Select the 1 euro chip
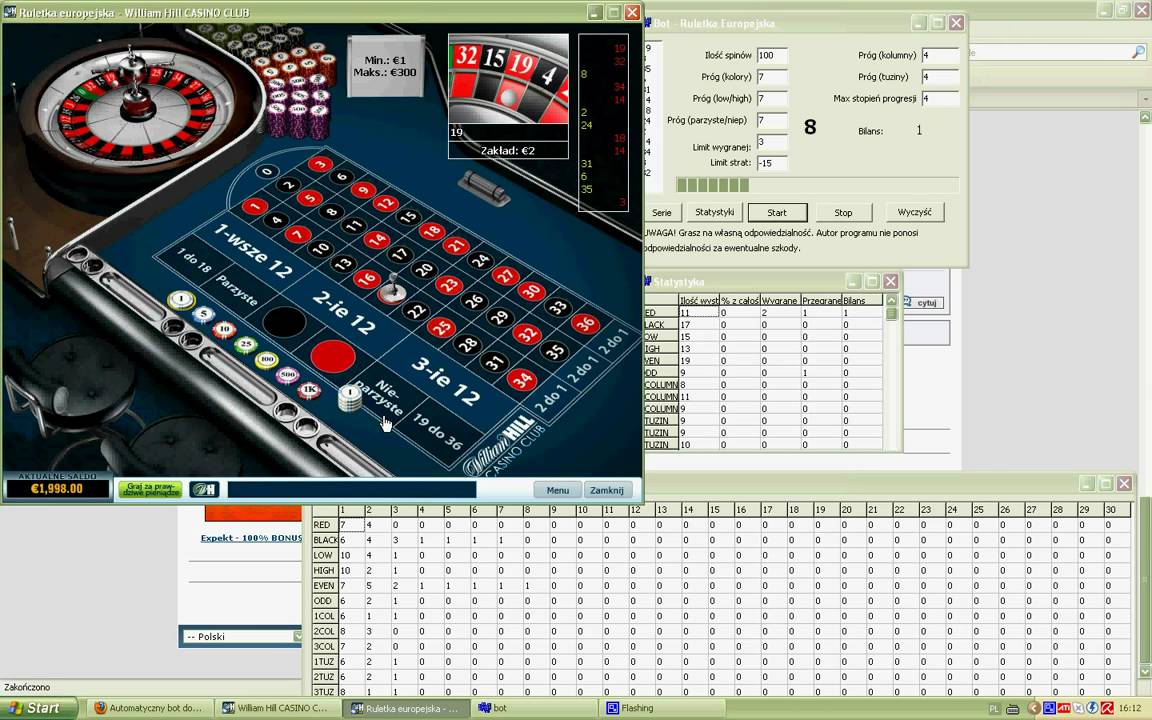 point(181,300)
